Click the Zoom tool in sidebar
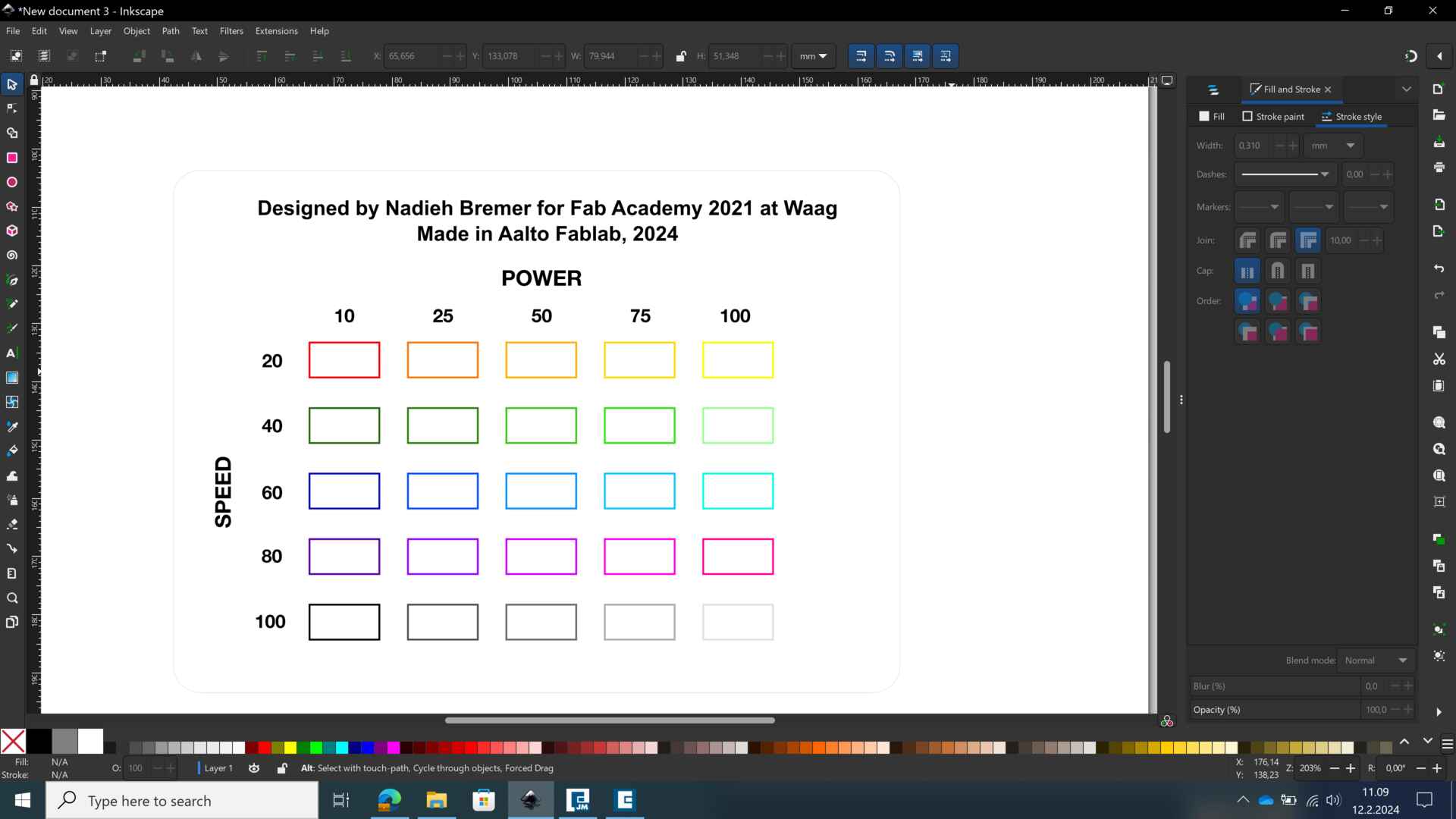Image resolution: width=1456 pixels, height=819 pixels. coord(12,597)
